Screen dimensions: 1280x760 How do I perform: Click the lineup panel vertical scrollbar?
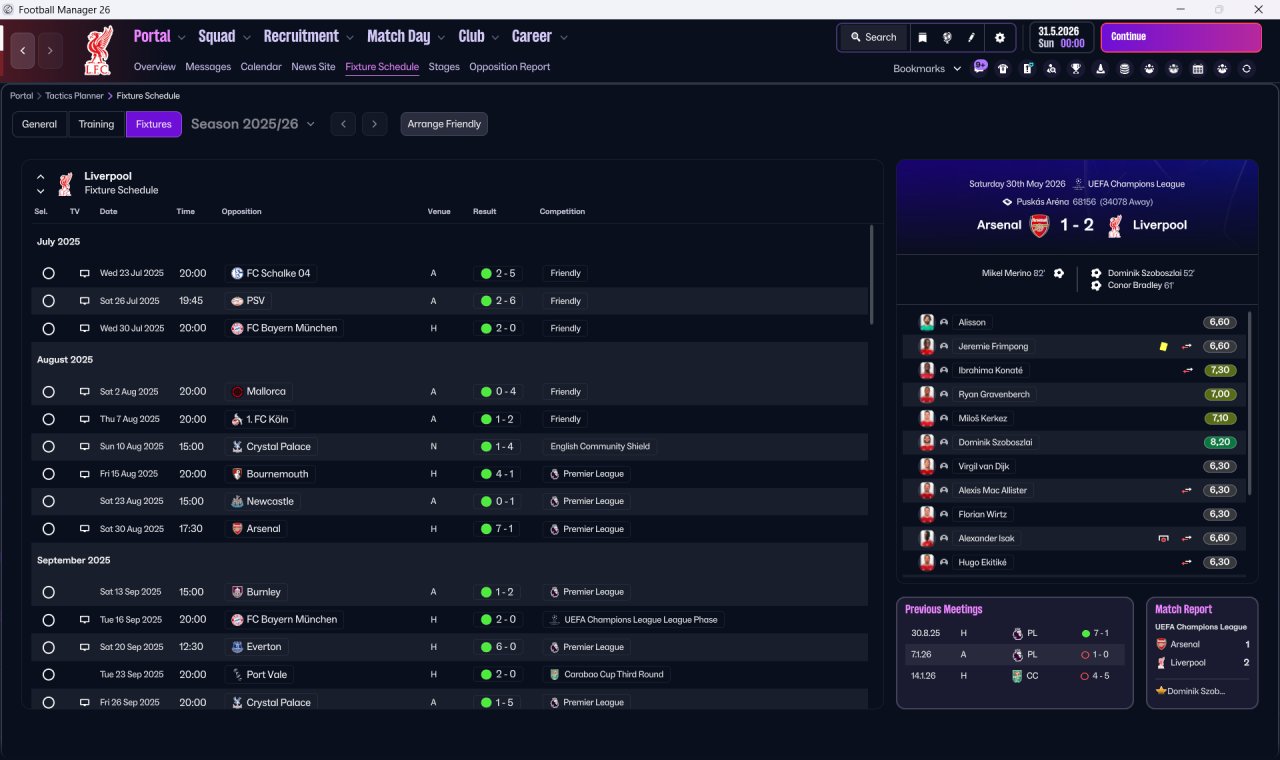1250,402
